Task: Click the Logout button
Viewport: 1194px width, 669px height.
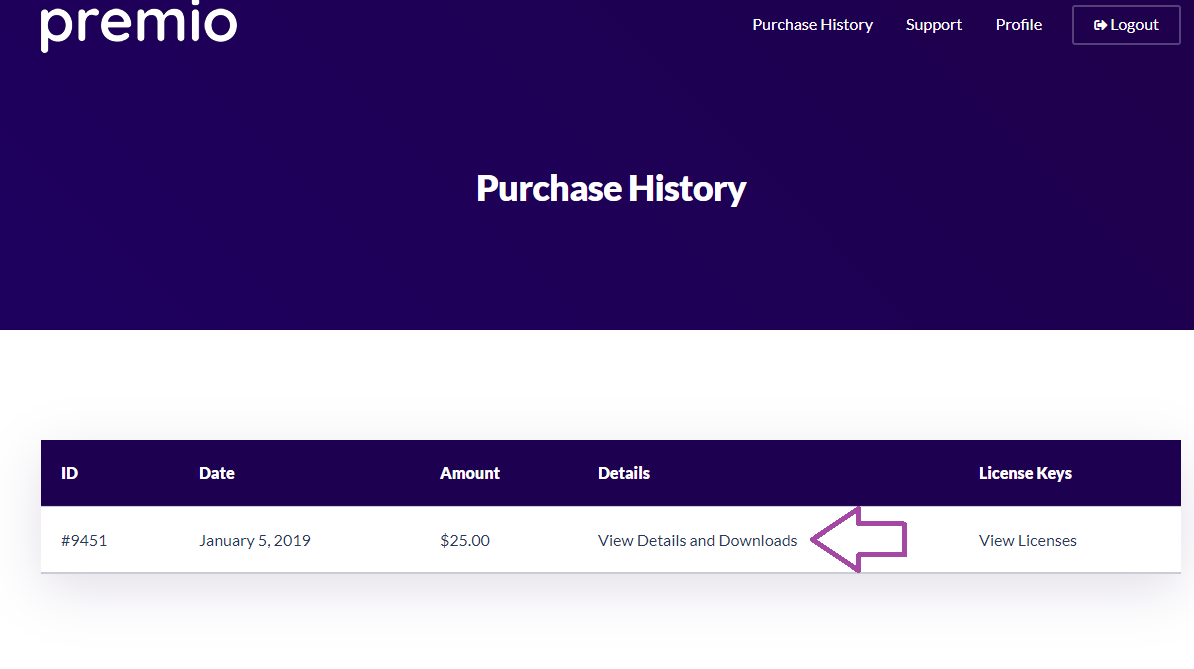Action: click(1126, 25)
